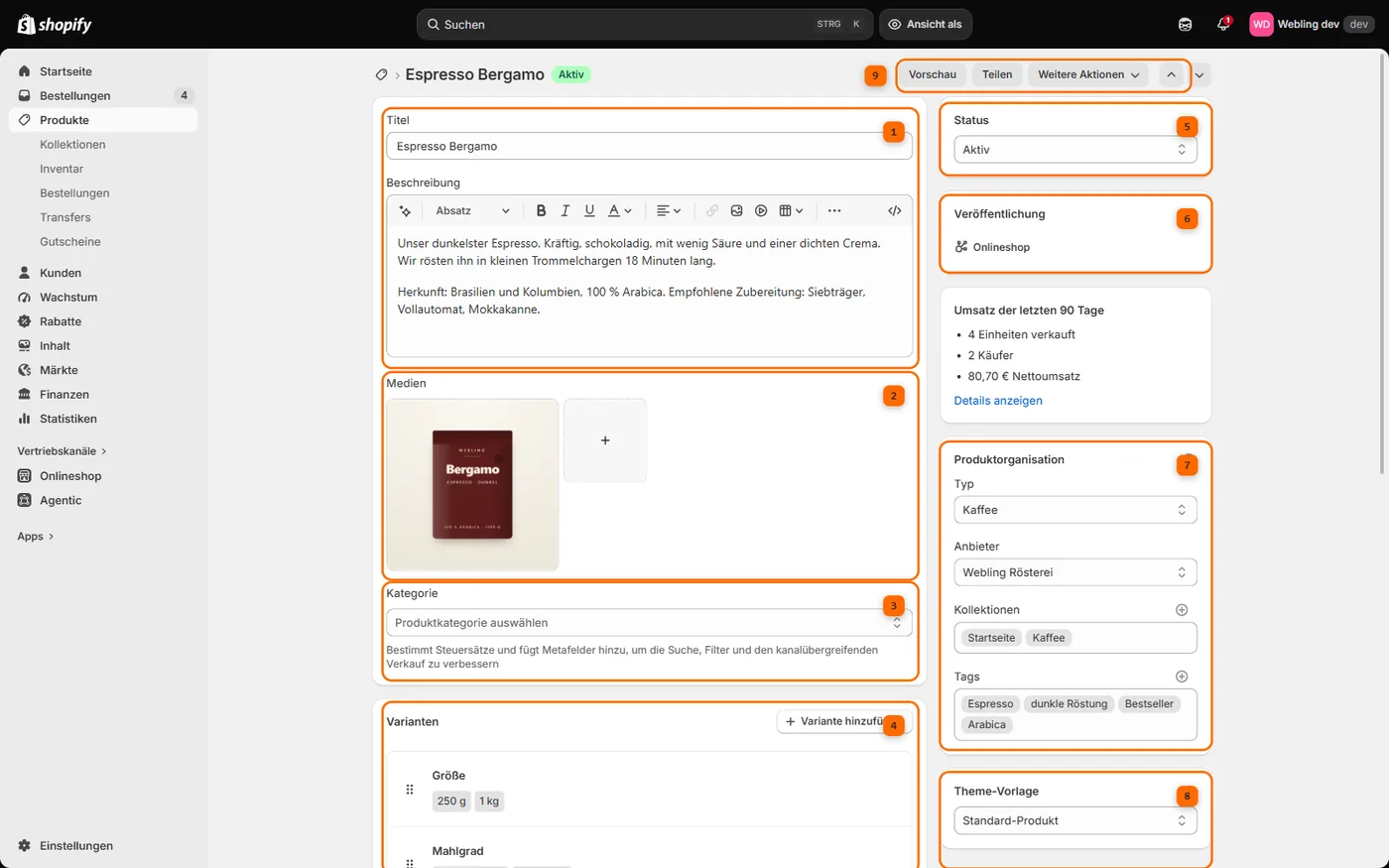The width and height of the screenshot is (1389, 868).
Task: Go to next product with down arrow
Action: (x=1200, y=74)
